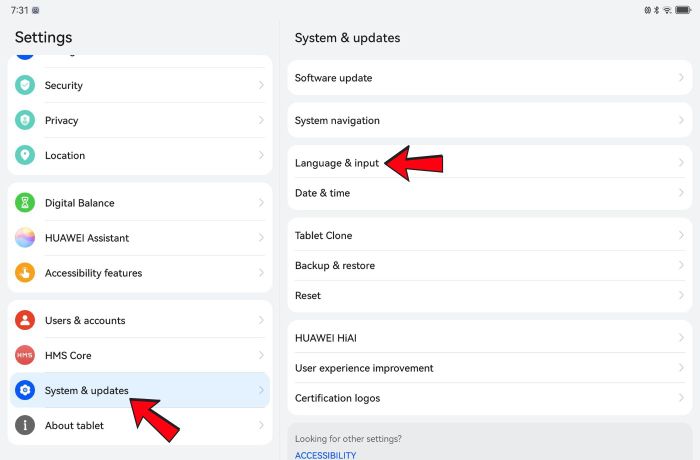Viewport: 700px width, 460px height.
Task: Tap the HMS Core icon
Action: (25, 356)
